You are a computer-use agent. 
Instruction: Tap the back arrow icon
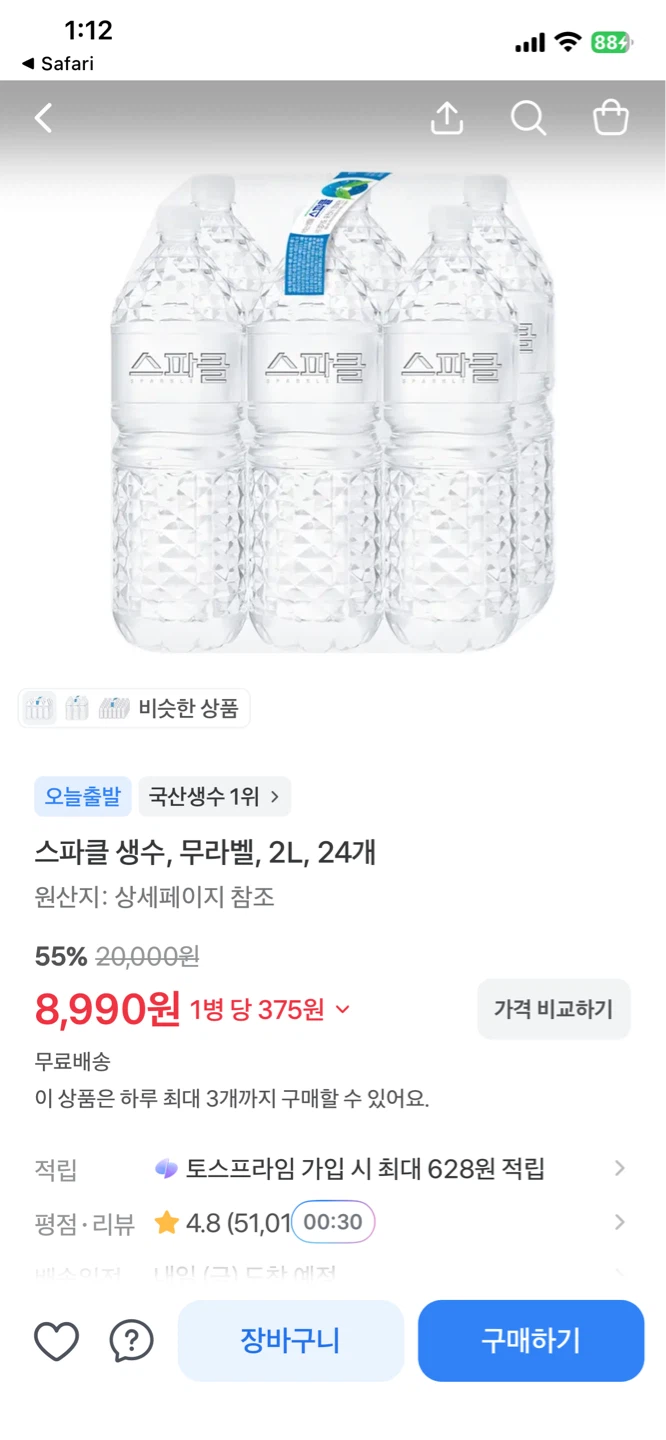(43, 119)
